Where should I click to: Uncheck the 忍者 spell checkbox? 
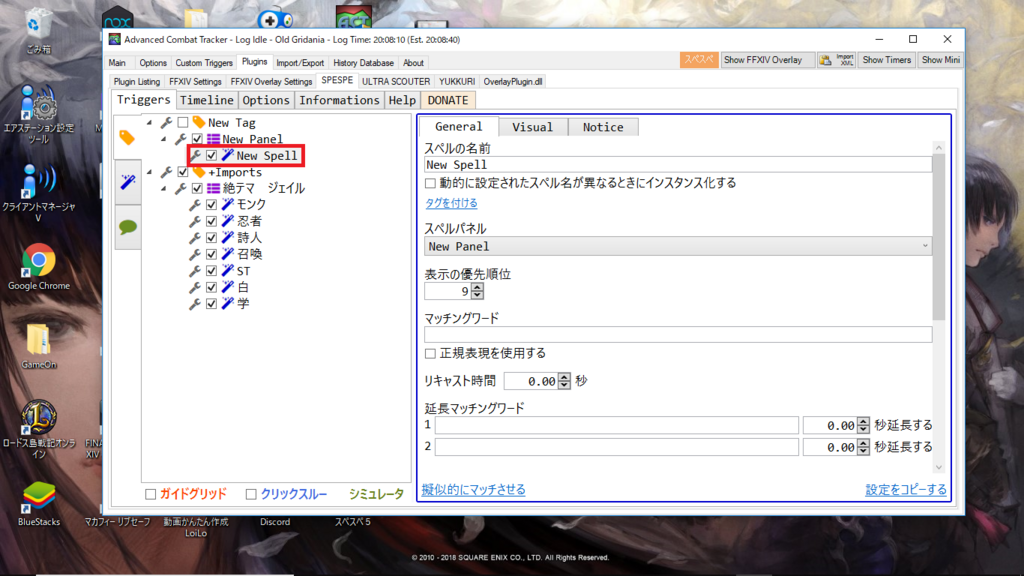tap(211, 221)
